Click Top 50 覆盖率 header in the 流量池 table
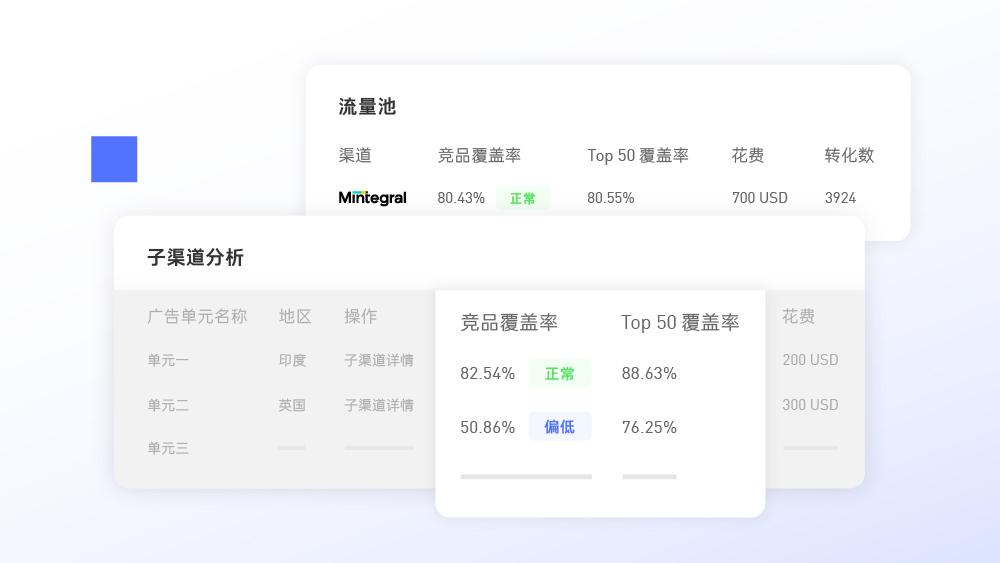The height and width of the screenshot is (563, 1000). 638,155
